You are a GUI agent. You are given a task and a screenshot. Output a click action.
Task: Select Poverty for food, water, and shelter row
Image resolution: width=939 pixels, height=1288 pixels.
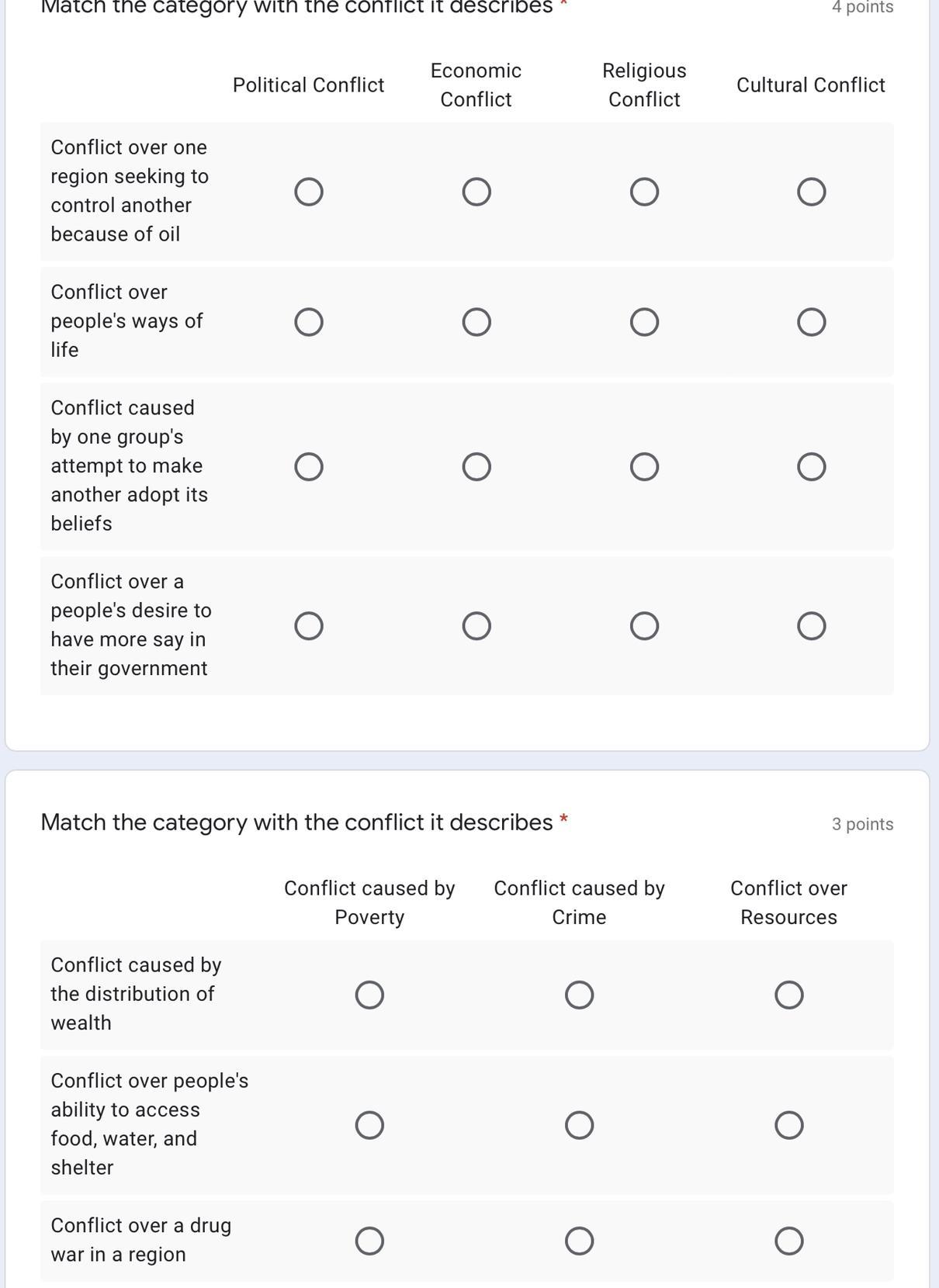369,1125
